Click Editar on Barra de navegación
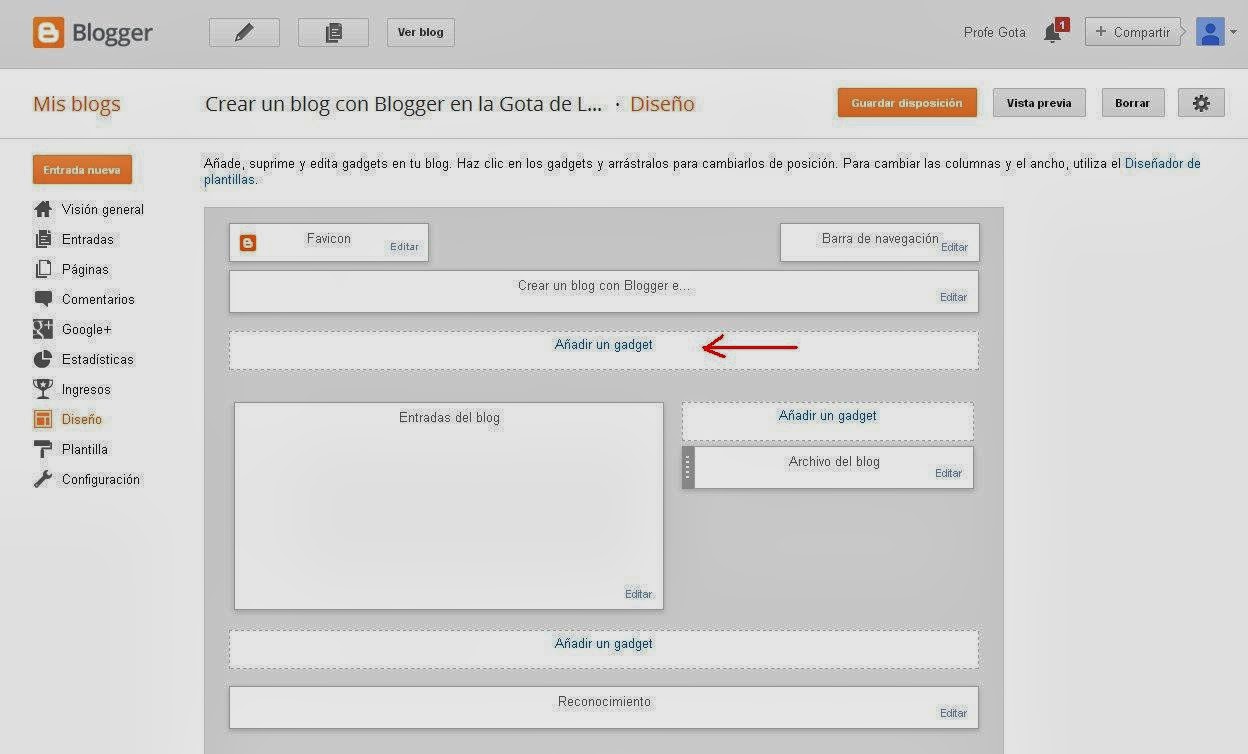1248x754 pixels. click(x=954, y=247)
